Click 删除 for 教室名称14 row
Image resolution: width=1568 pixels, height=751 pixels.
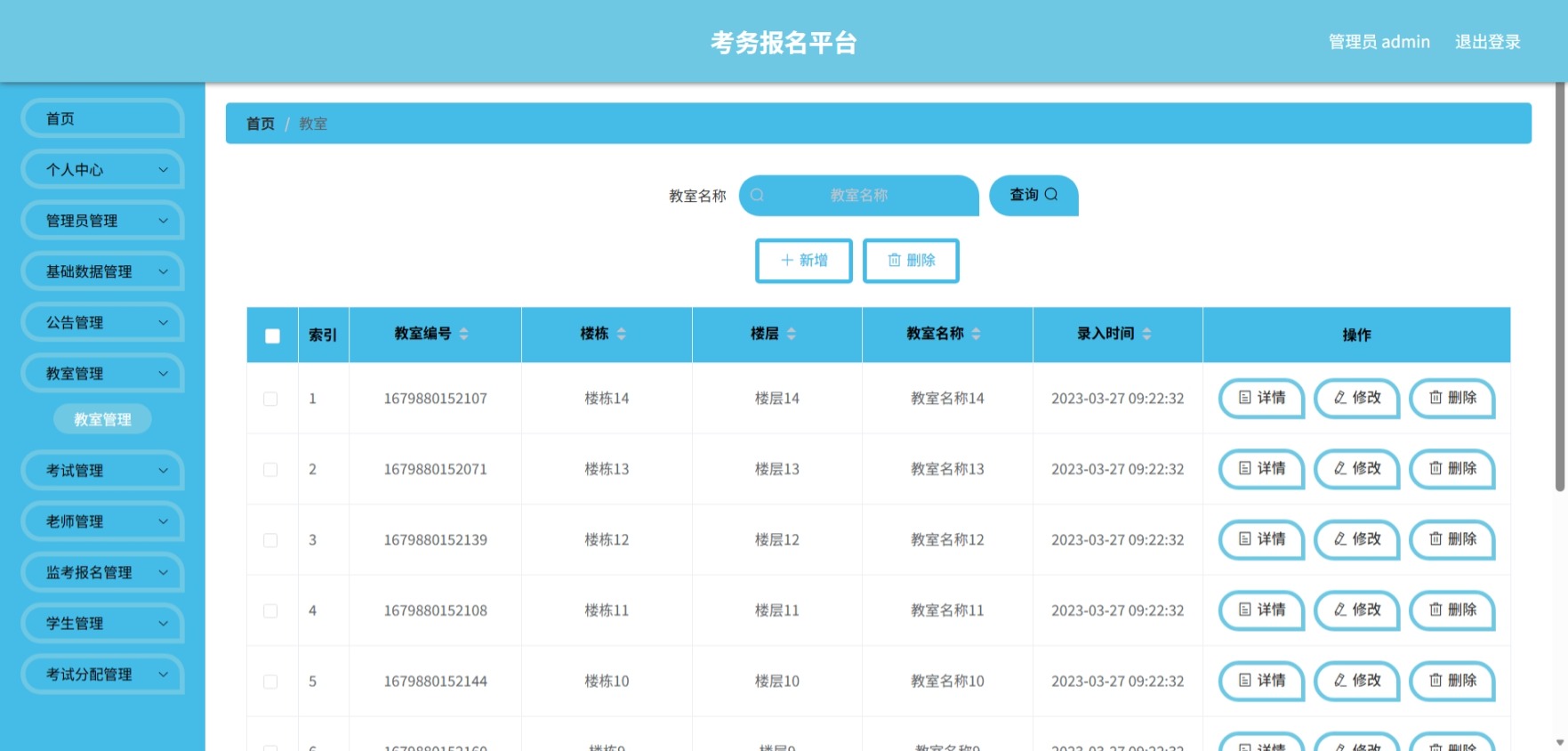pos(1452,398)
